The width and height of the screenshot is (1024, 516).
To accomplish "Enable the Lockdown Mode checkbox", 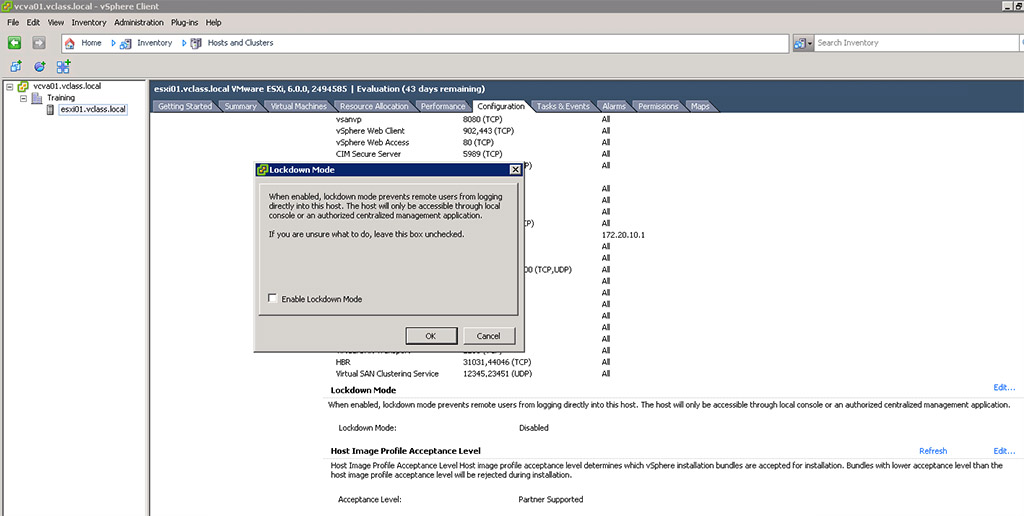I will pyautogui.click(x=273, y=298).
